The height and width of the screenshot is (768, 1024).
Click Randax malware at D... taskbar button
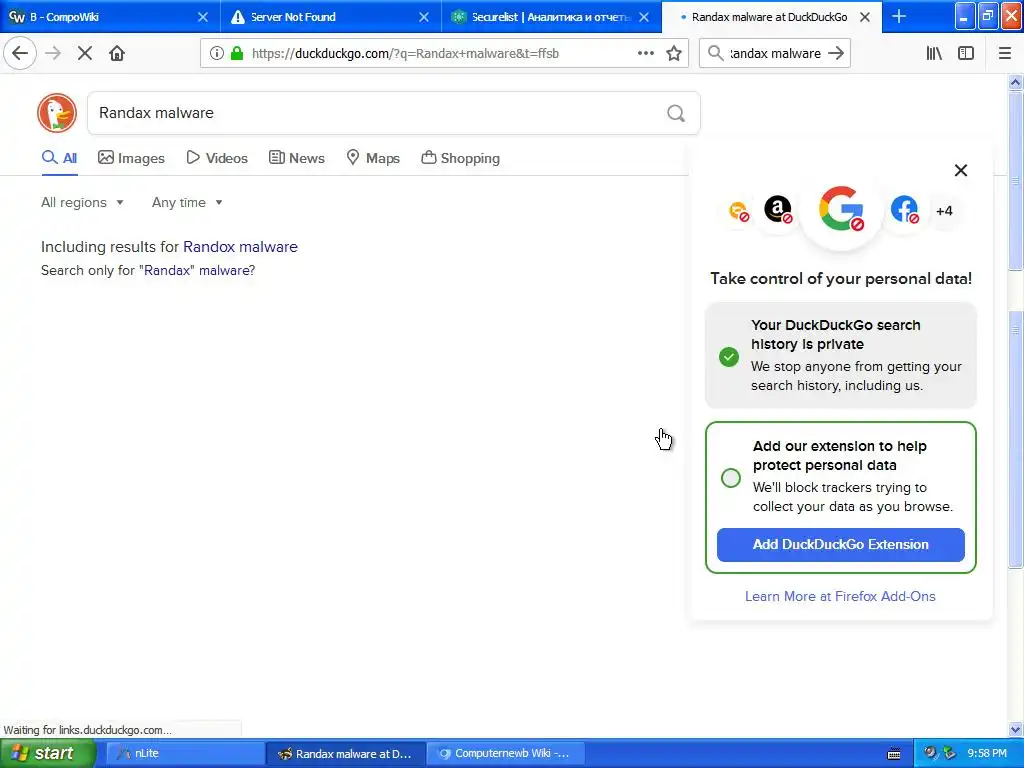pos(346,754)
